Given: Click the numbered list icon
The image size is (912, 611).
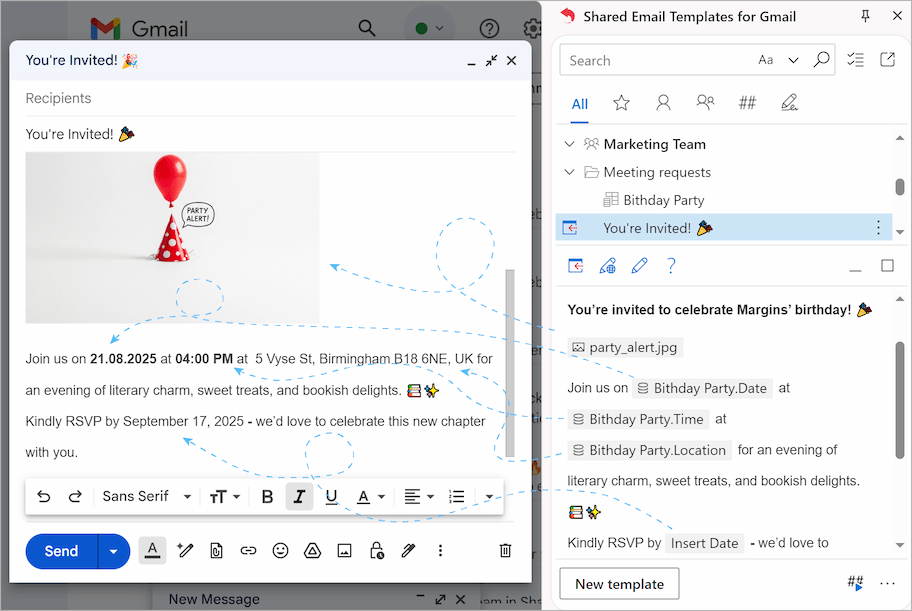Looking at the screenshot, I should coord(457,496).
